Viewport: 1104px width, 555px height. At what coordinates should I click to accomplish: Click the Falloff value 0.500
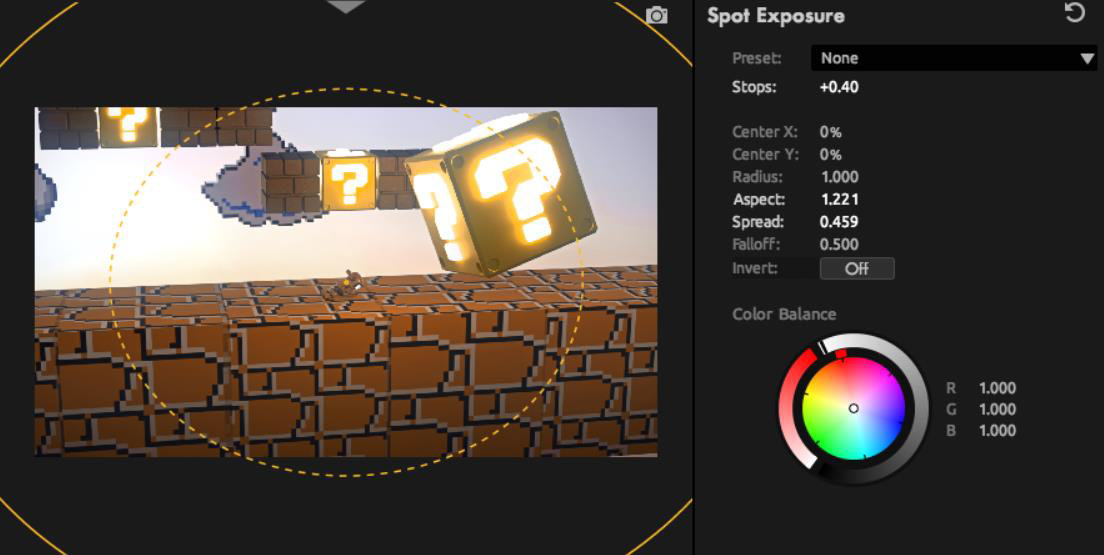pyautogui.click(x=839, y=244)
